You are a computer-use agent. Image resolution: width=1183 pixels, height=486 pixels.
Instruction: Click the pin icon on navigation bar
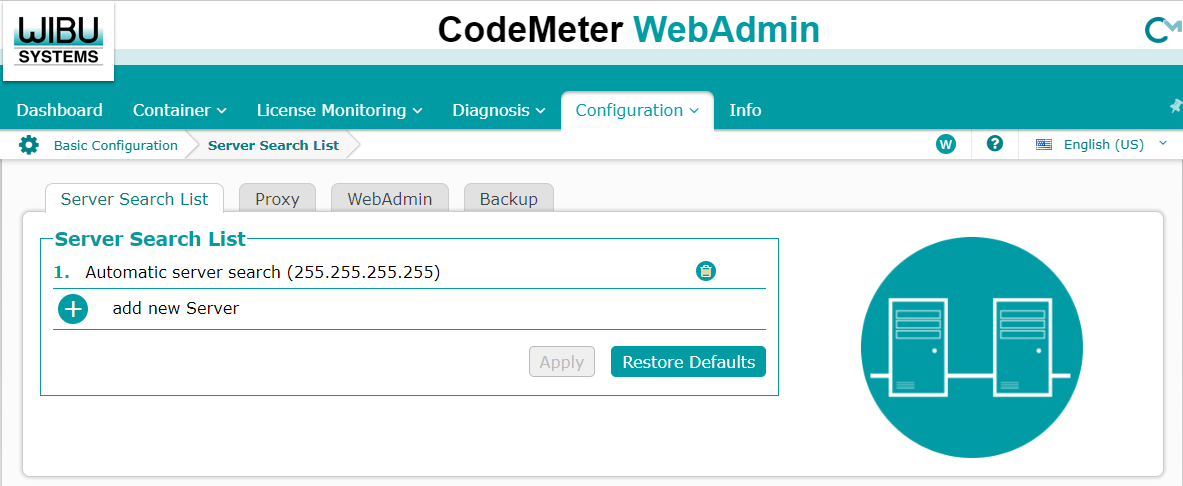pyautogui.click(x=1174, y=107)
